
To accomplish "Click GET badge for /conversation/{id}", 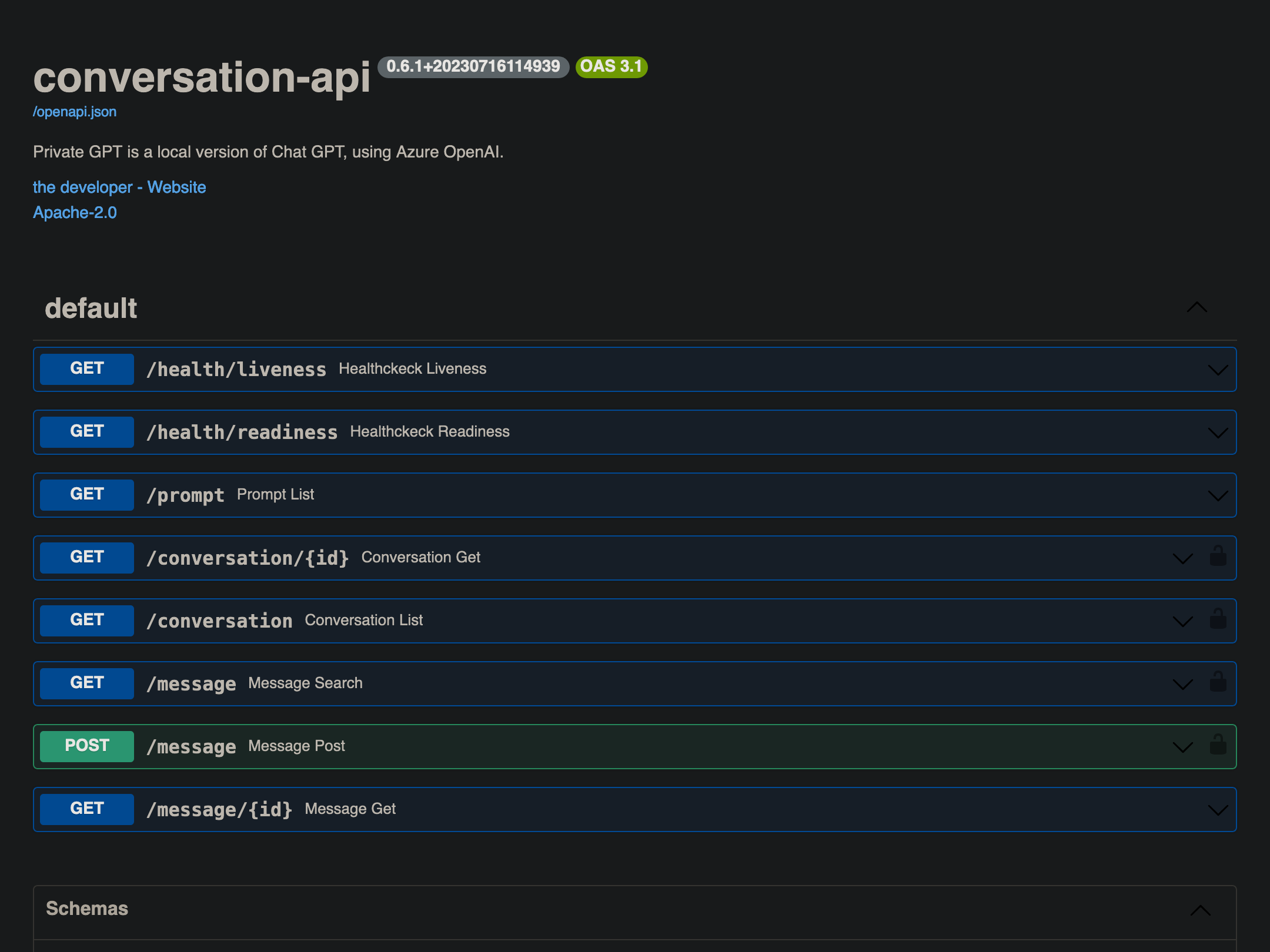I will (x=87, y=557).
